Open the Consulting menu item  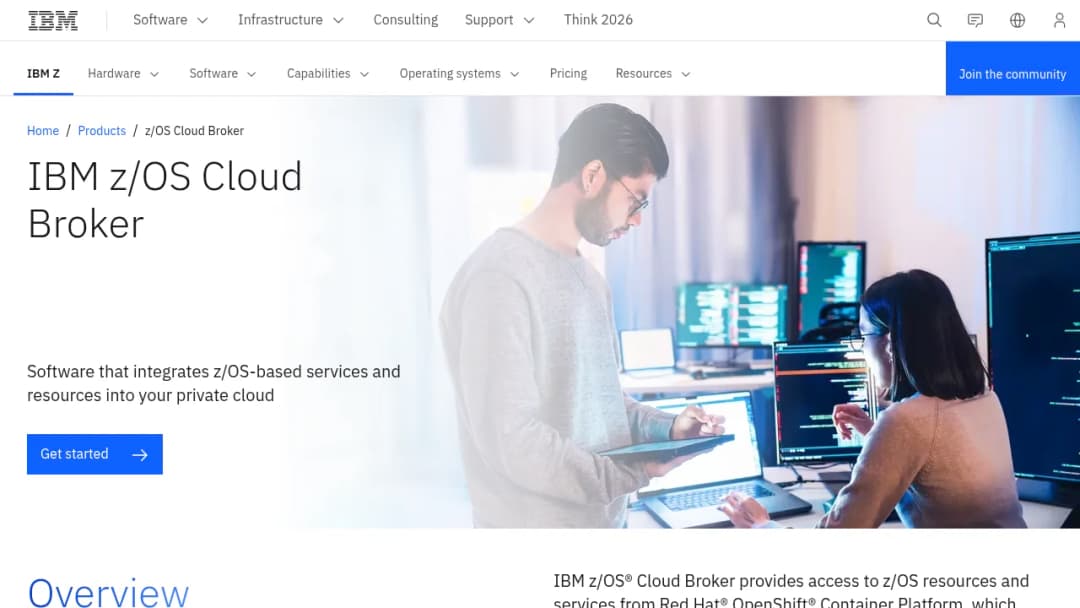pyautogui.click(x=406, y=20)
